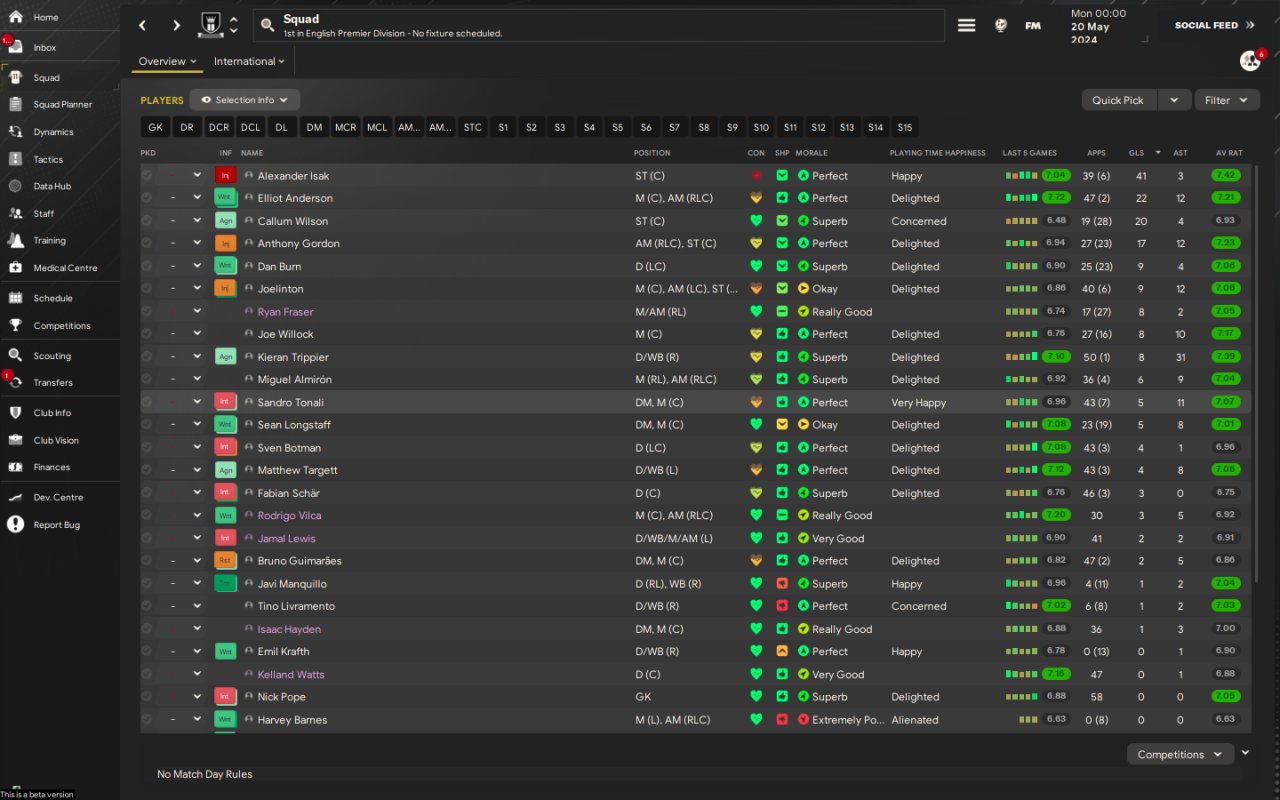
Task: Expand the chevron right of Competitions dropdown
Action: click(x=1245, y=753)
